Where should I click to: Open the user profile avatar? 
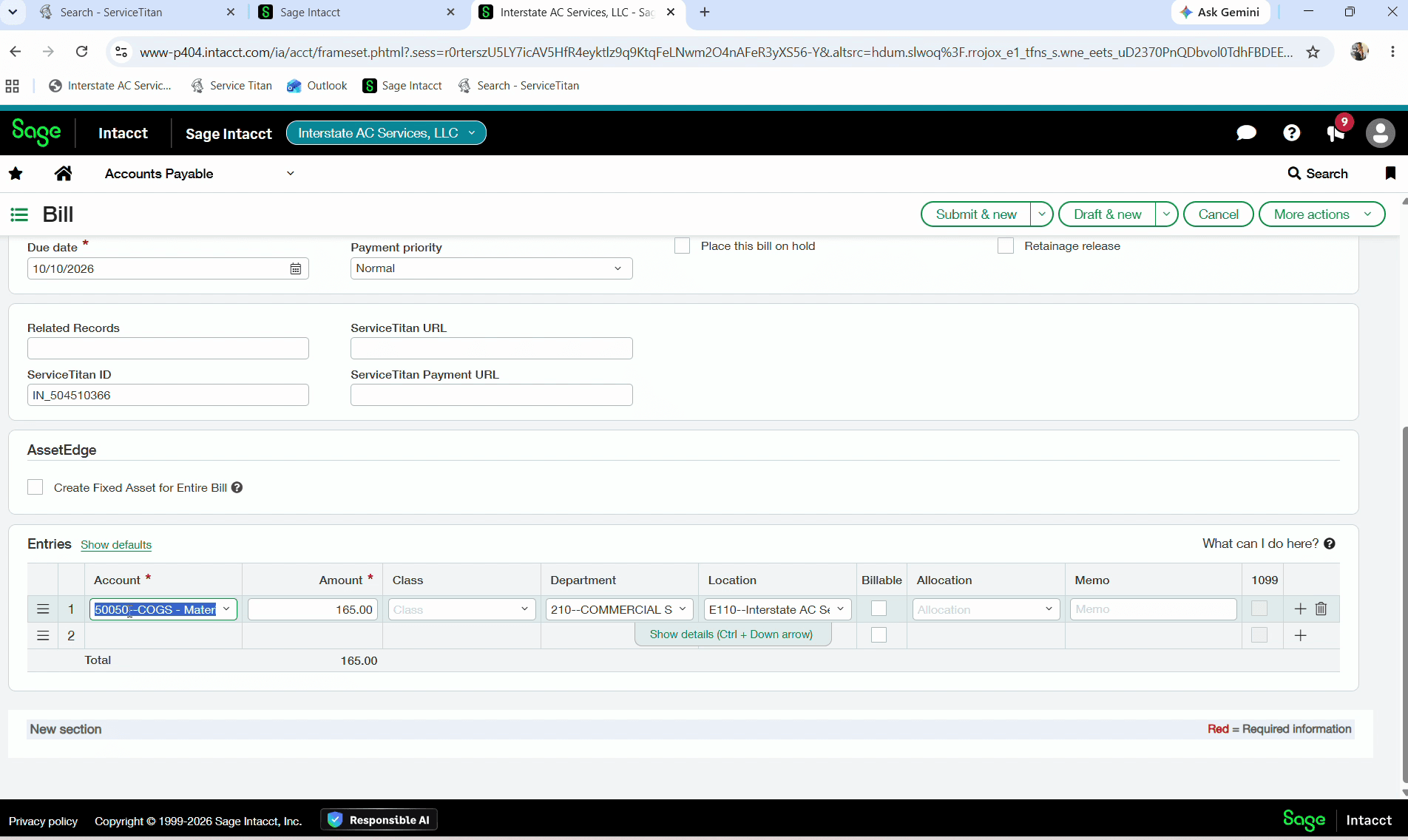1380,133
